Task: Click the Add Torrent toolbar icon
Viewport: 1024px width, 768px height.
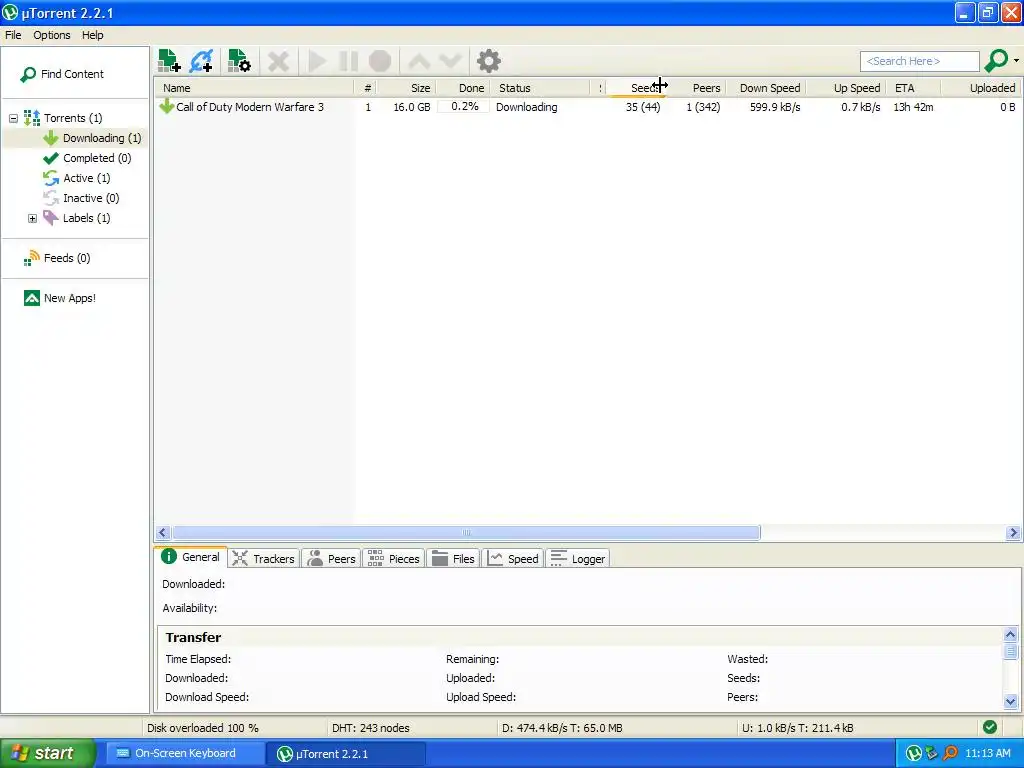Action: 169,61
